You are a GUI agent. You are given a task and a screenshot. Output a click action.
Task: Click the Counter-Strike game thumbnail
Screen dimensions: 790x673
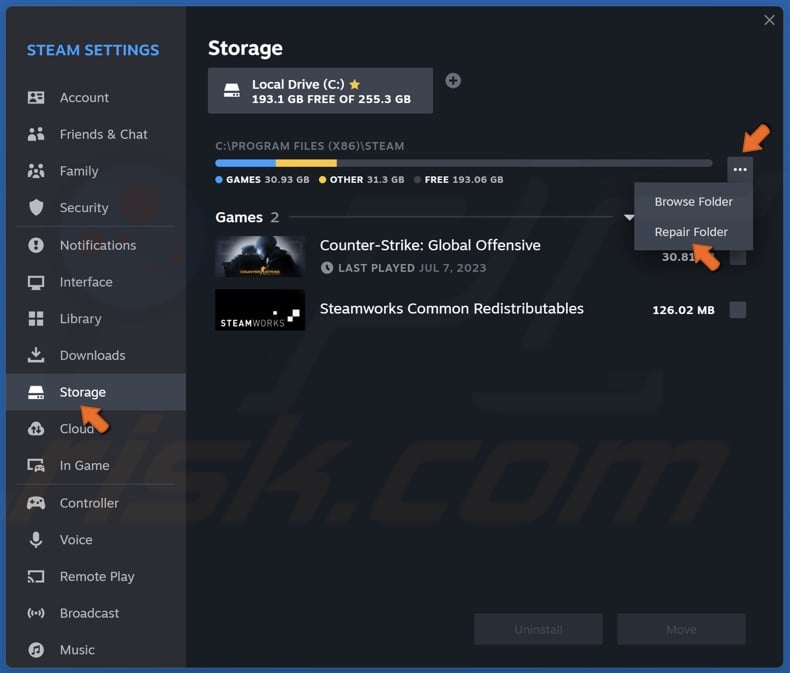260,257
